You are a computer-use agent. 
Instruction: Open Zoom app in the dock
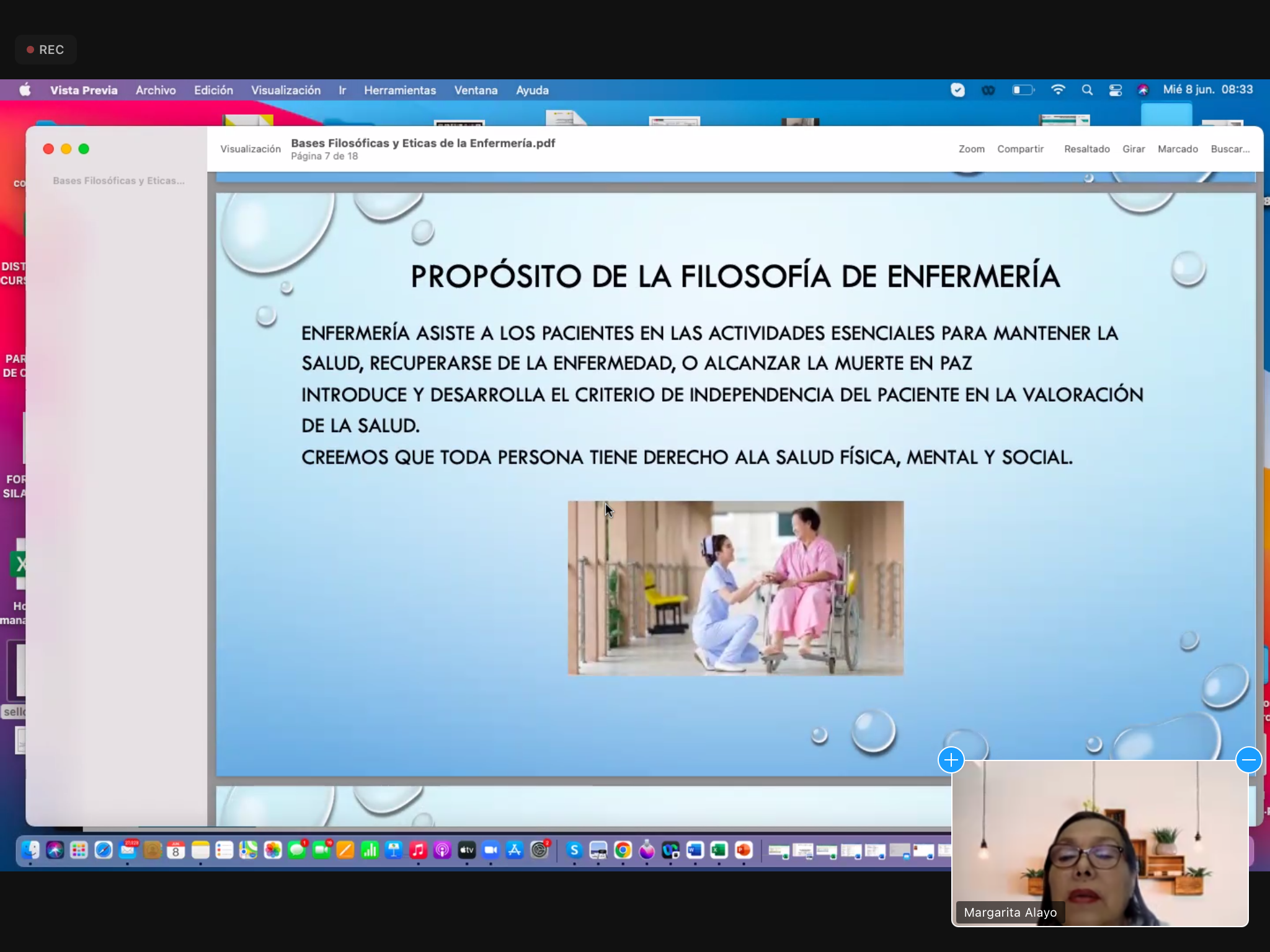[x=491, y=850]
